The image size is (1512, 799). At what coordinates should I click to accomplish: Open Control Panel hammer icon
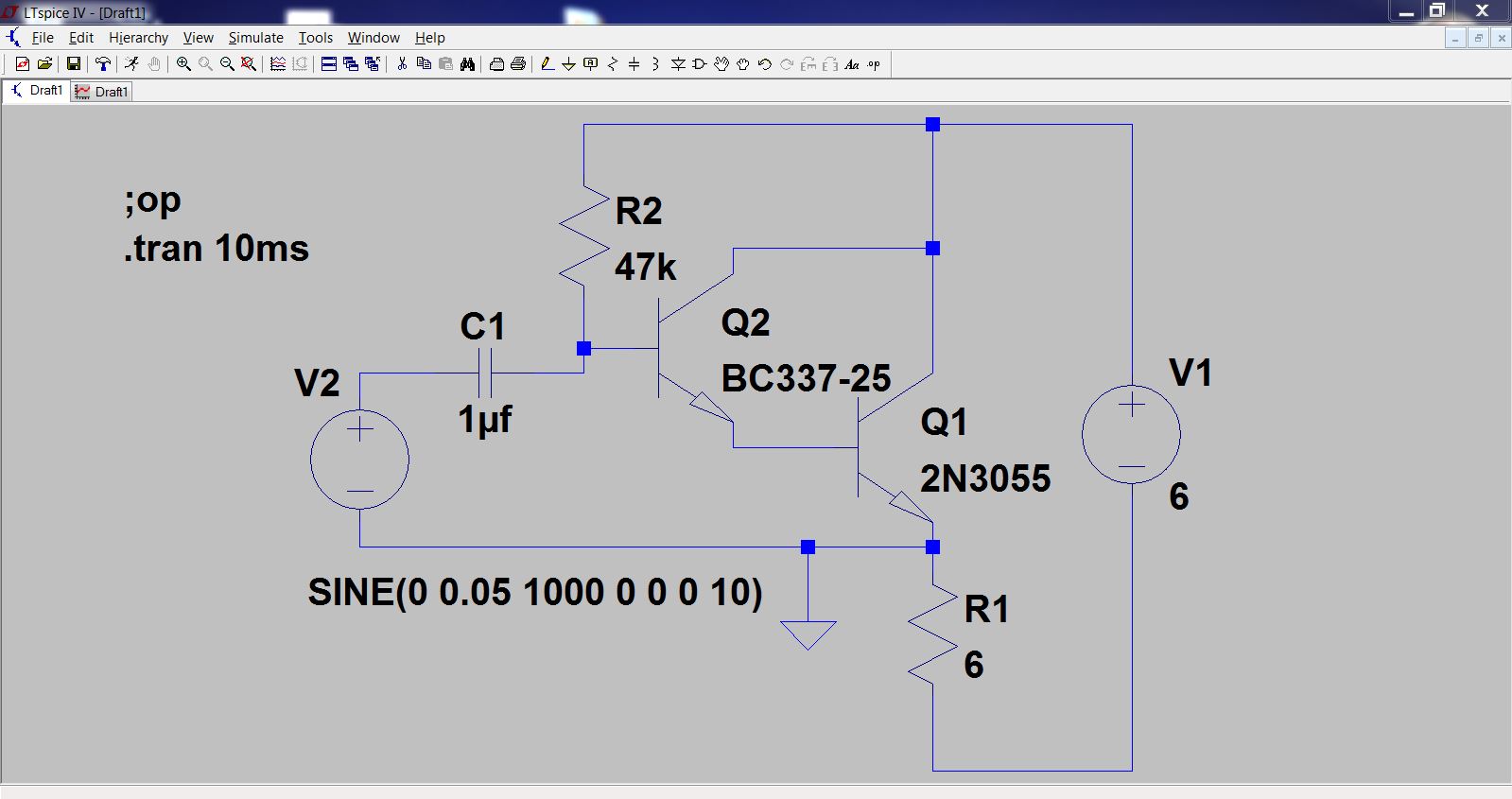pos(102,64)
